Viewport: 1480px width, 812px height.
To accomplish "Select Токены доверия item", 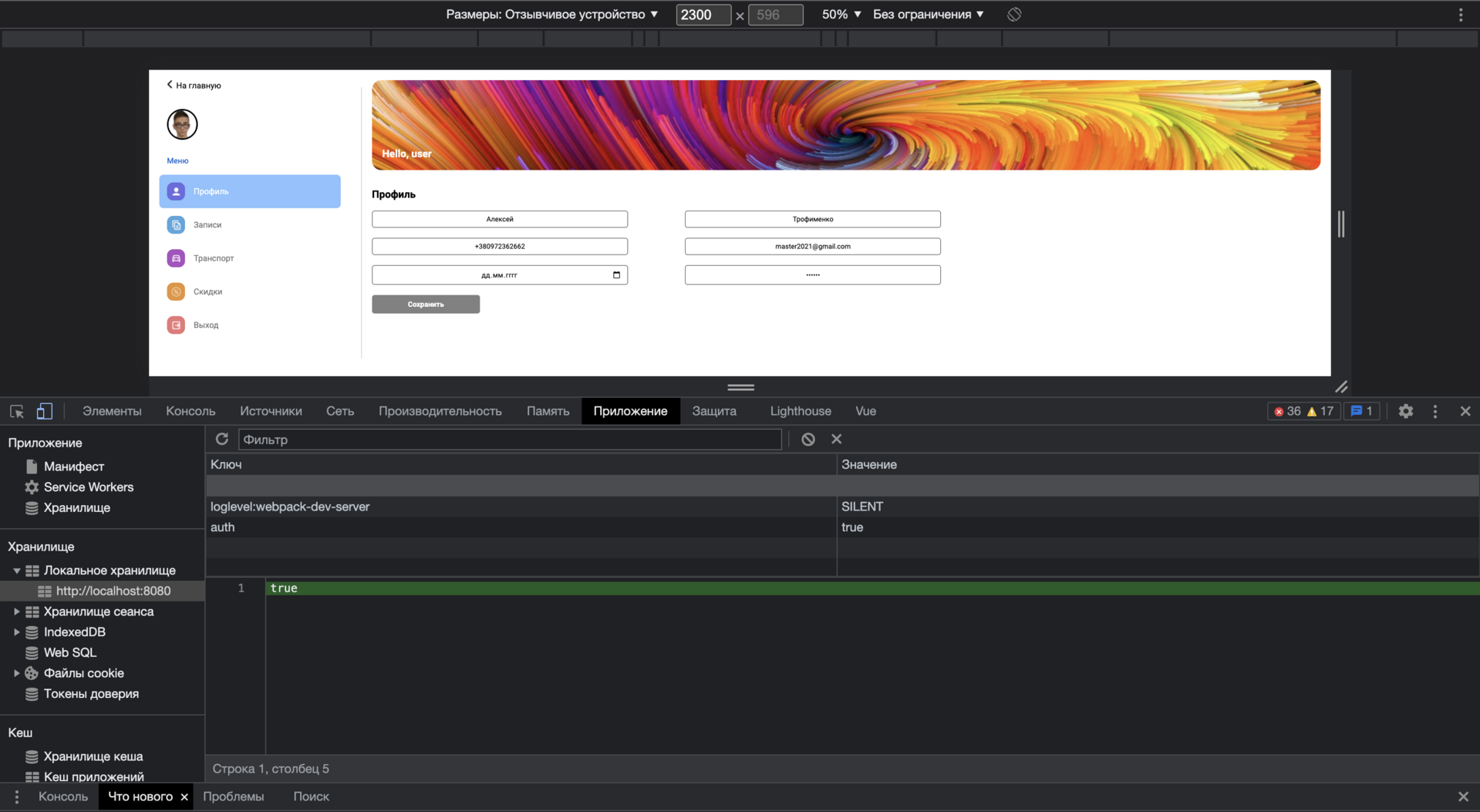I will [91, 694].
